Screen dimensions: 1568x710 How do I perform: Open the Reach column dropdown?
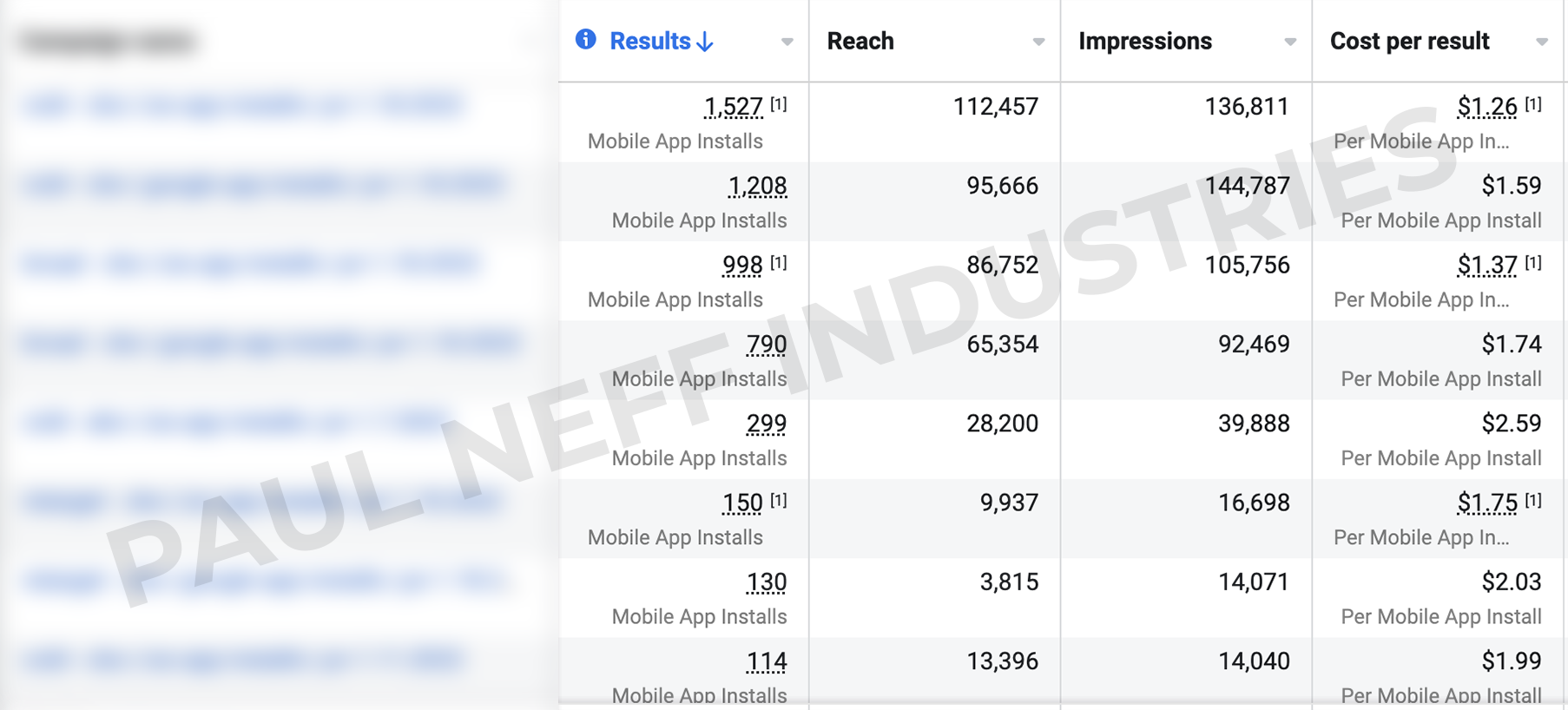[1038, 42]
